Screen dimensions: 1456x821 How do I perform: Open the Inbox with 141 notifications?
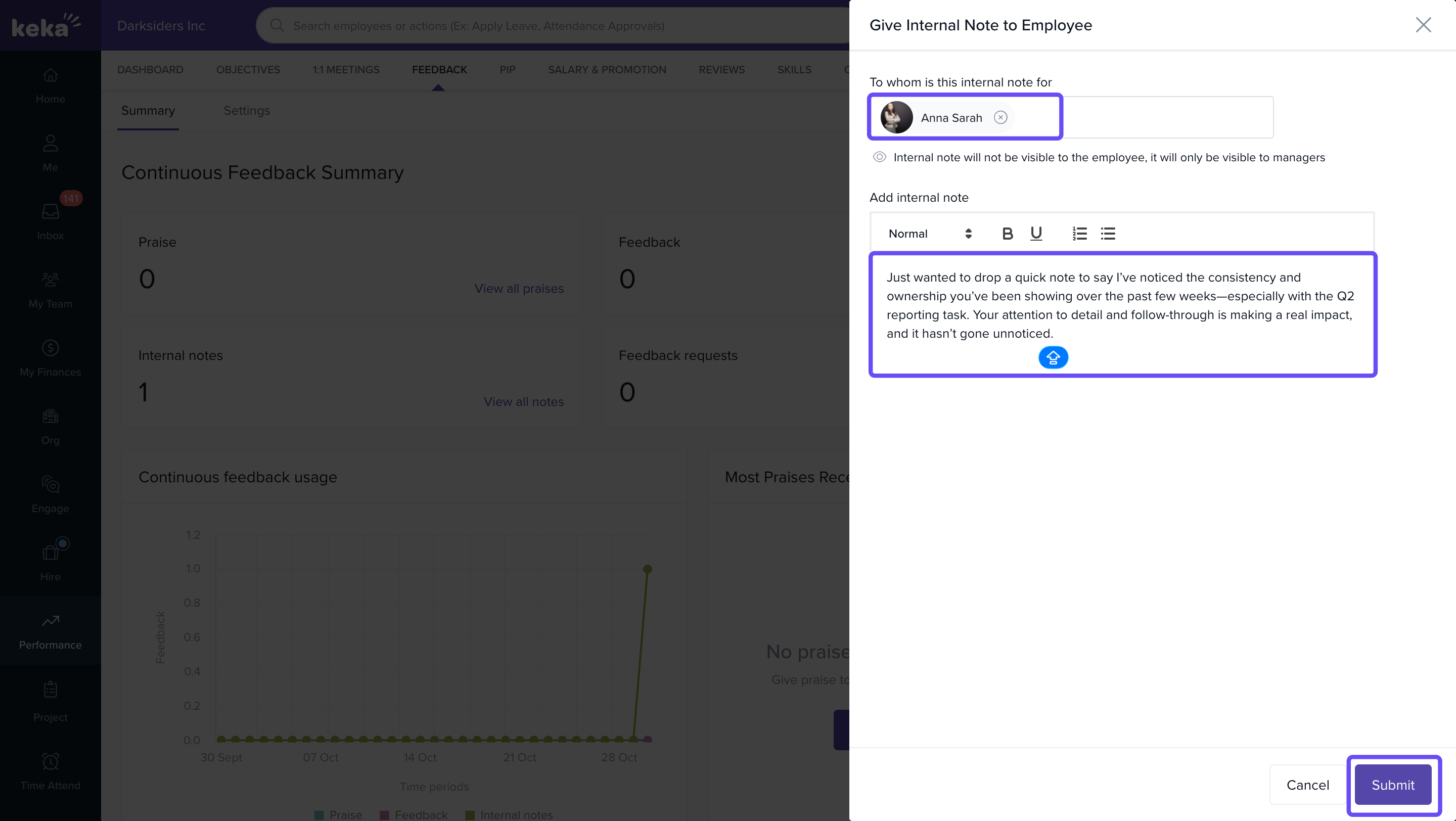(x=51, y=220)
